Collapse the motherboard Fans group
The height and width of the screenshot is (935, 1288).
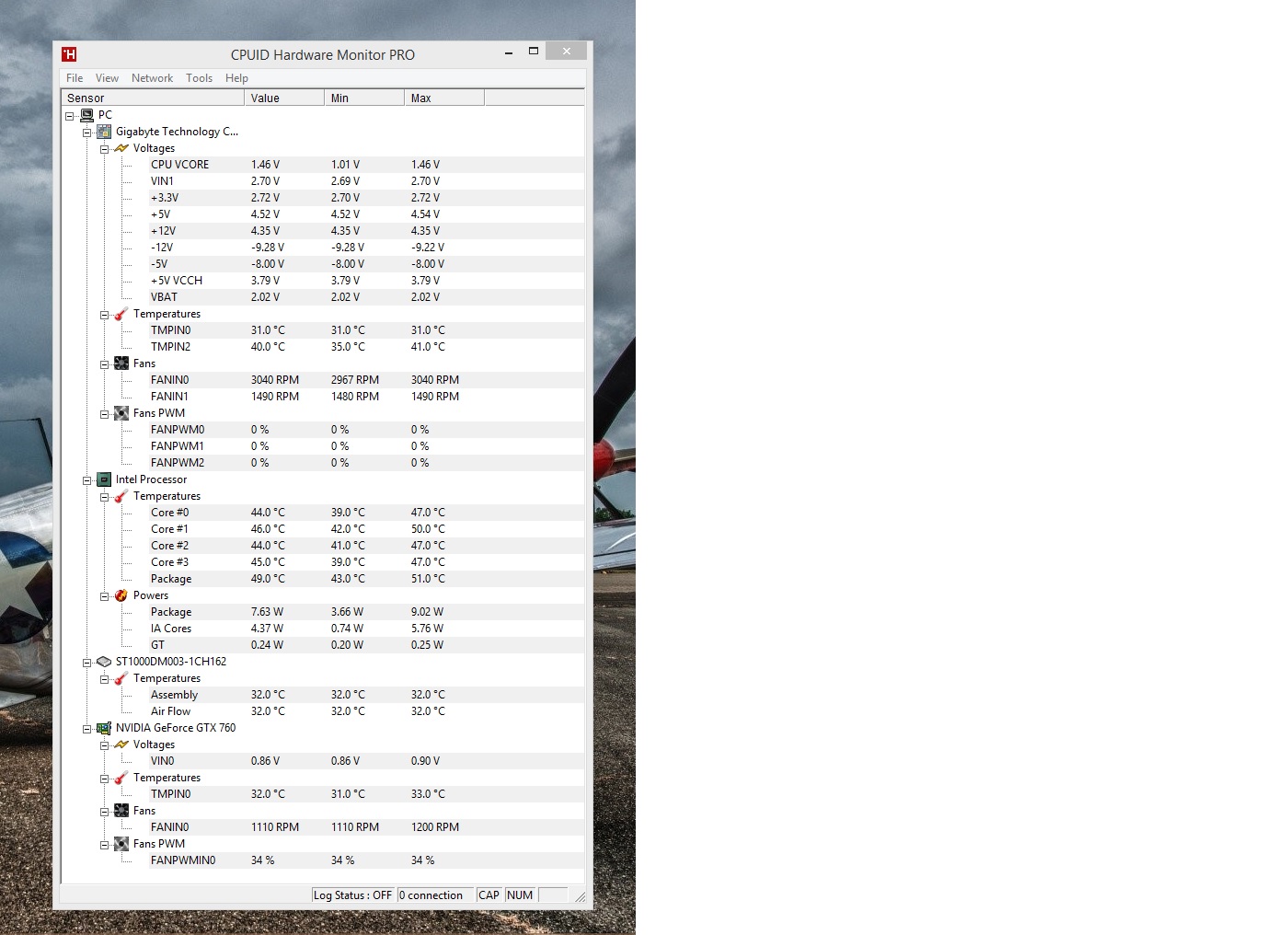[104, 364]
